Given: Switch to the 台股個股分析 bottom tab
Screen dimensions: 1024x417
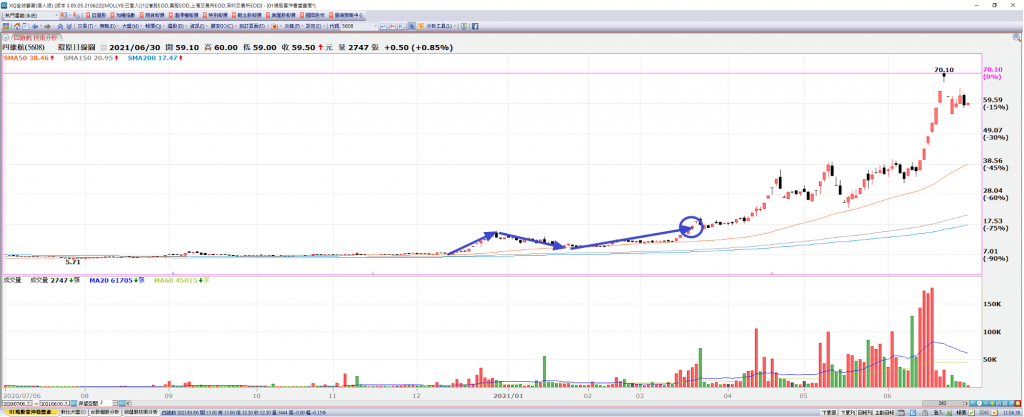Looking at the screenshot, I should 104,412.
